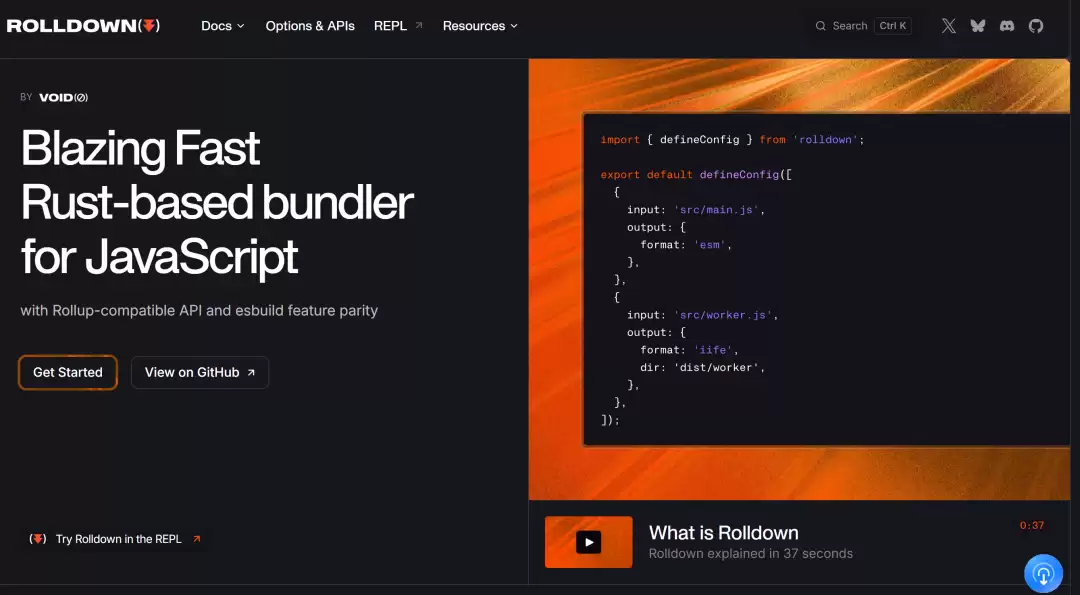Open the GitHub icon link

click(x=1036, y=26)
